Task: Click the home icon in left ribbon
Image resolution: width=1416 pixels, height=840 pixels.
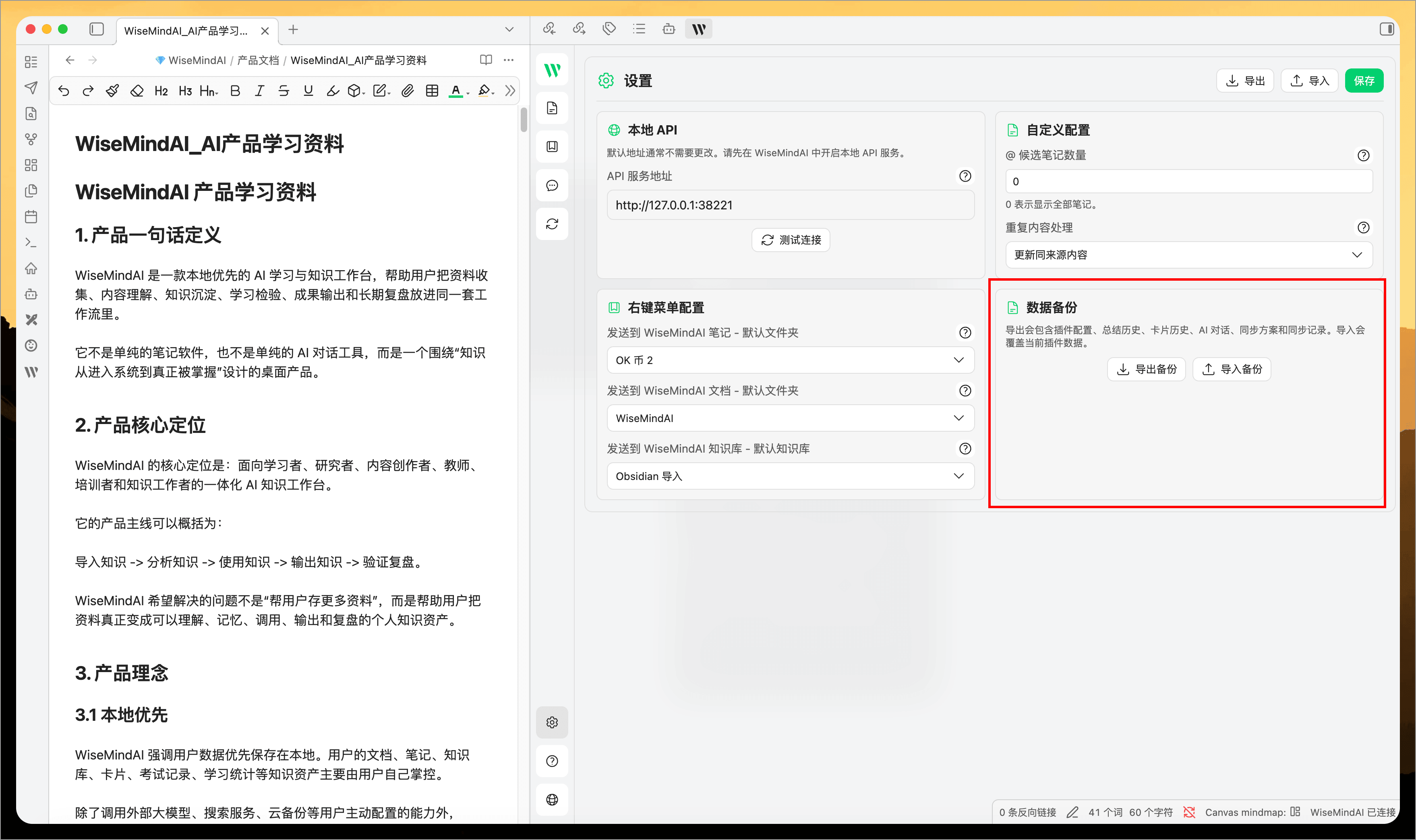Action: [x=31, y=268]
